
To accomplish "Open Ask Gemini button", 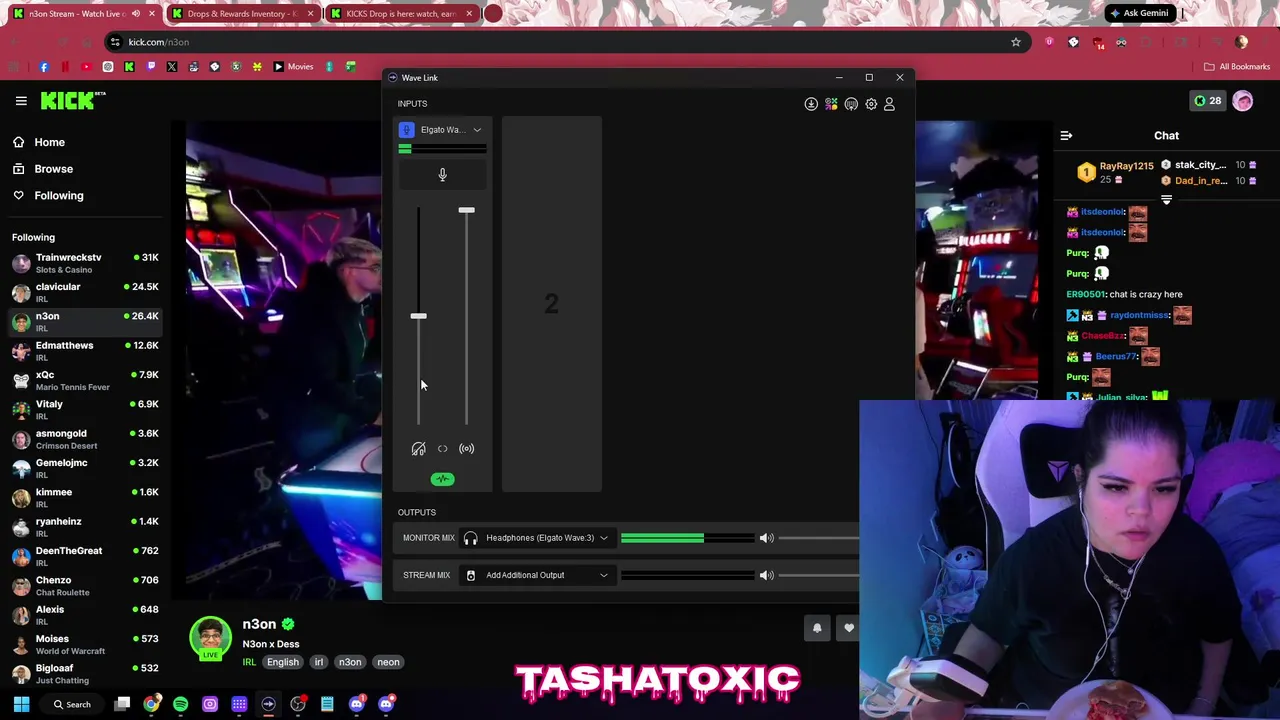I will pyautogui.click(x=1138, y=14).
